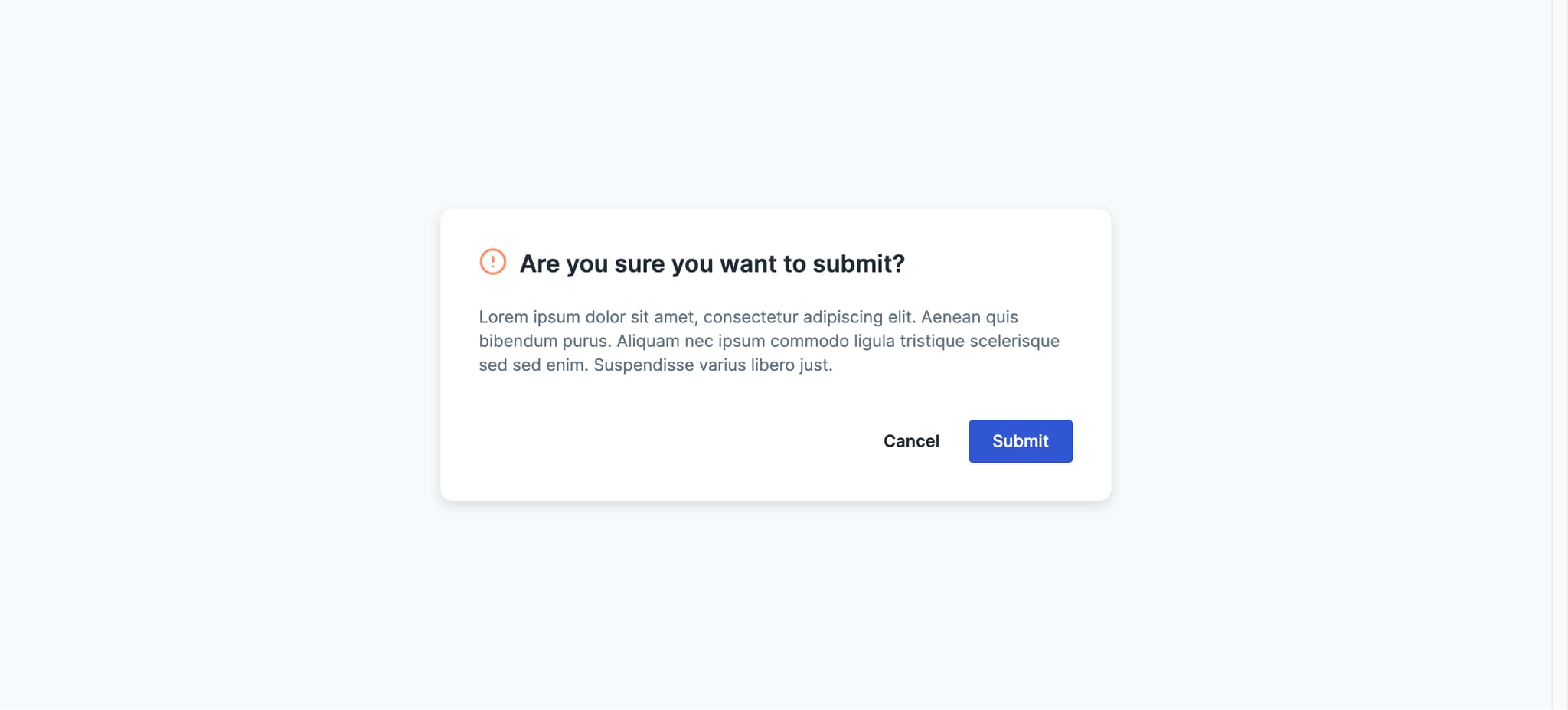Screen dimensions: 1568x710
Task: Click the word "consectetur" in the paragraph
Action: coord(750,317)
